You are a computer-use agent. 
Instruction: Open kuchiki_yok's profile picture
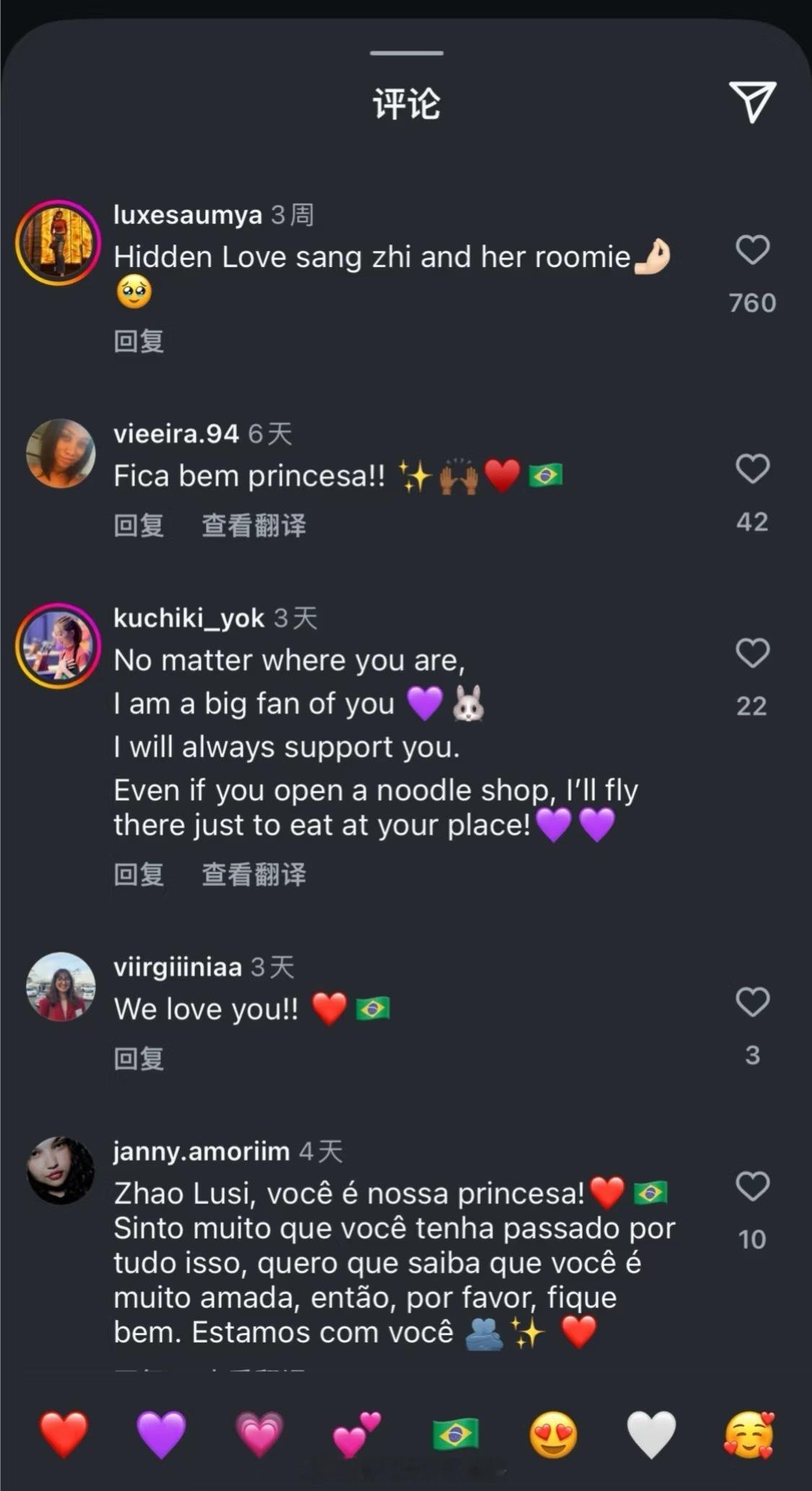coord(59,646)
